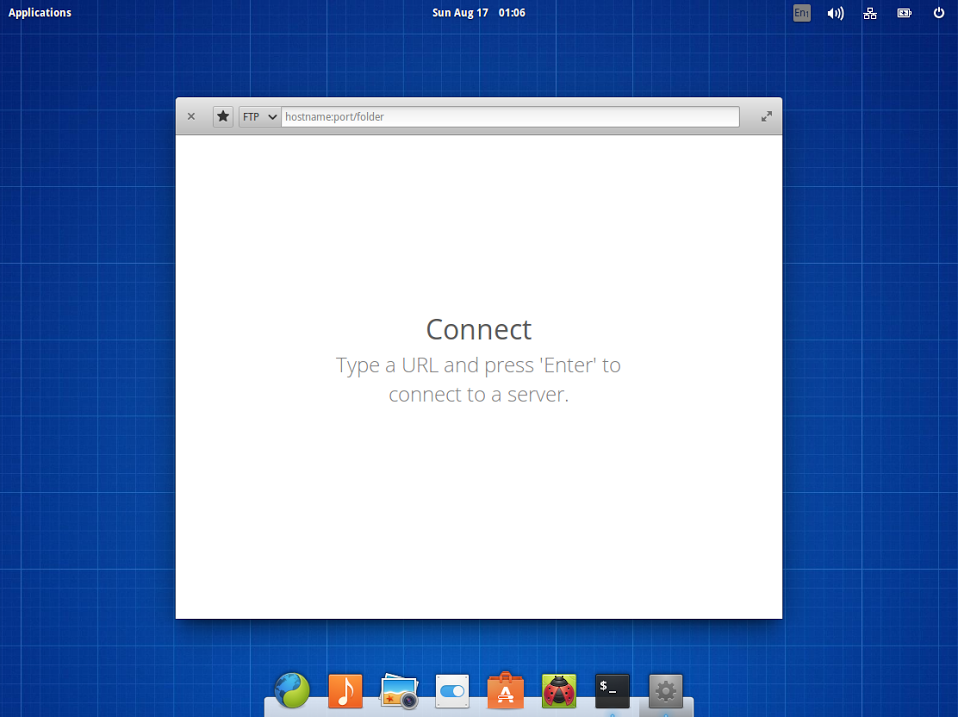Click the bookmarks star icon
The height and width of the screenshot is (717, 958).
pyautogui.click(x=223, y=116)
